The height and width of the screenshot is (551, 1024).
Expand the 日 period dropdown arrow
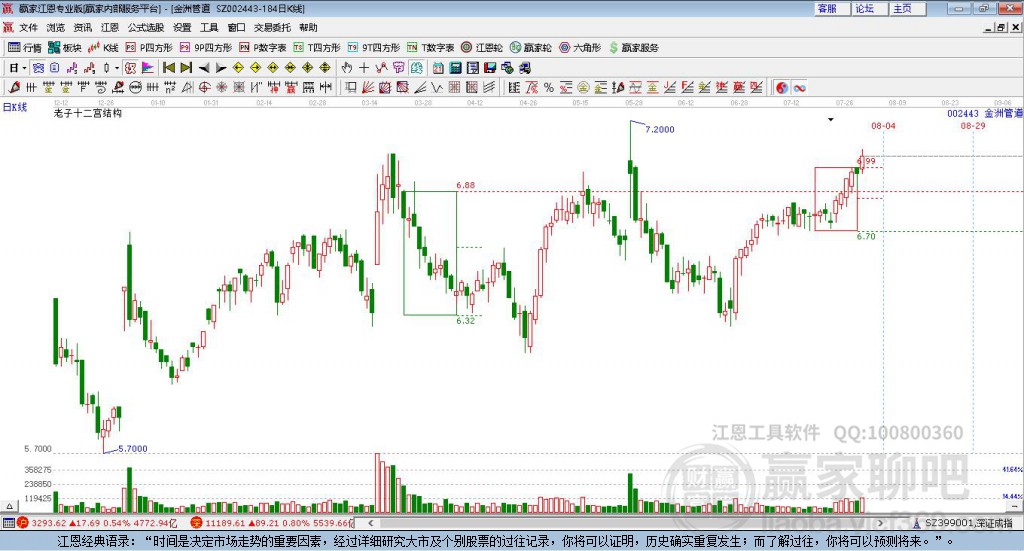24,68
